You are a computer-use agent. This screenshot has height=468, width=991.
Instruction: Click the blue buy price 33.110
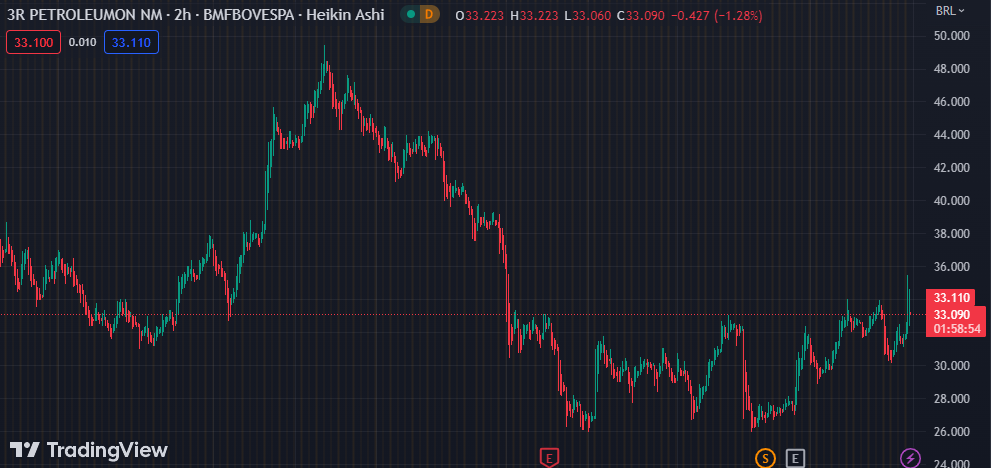tap(131, 42)
